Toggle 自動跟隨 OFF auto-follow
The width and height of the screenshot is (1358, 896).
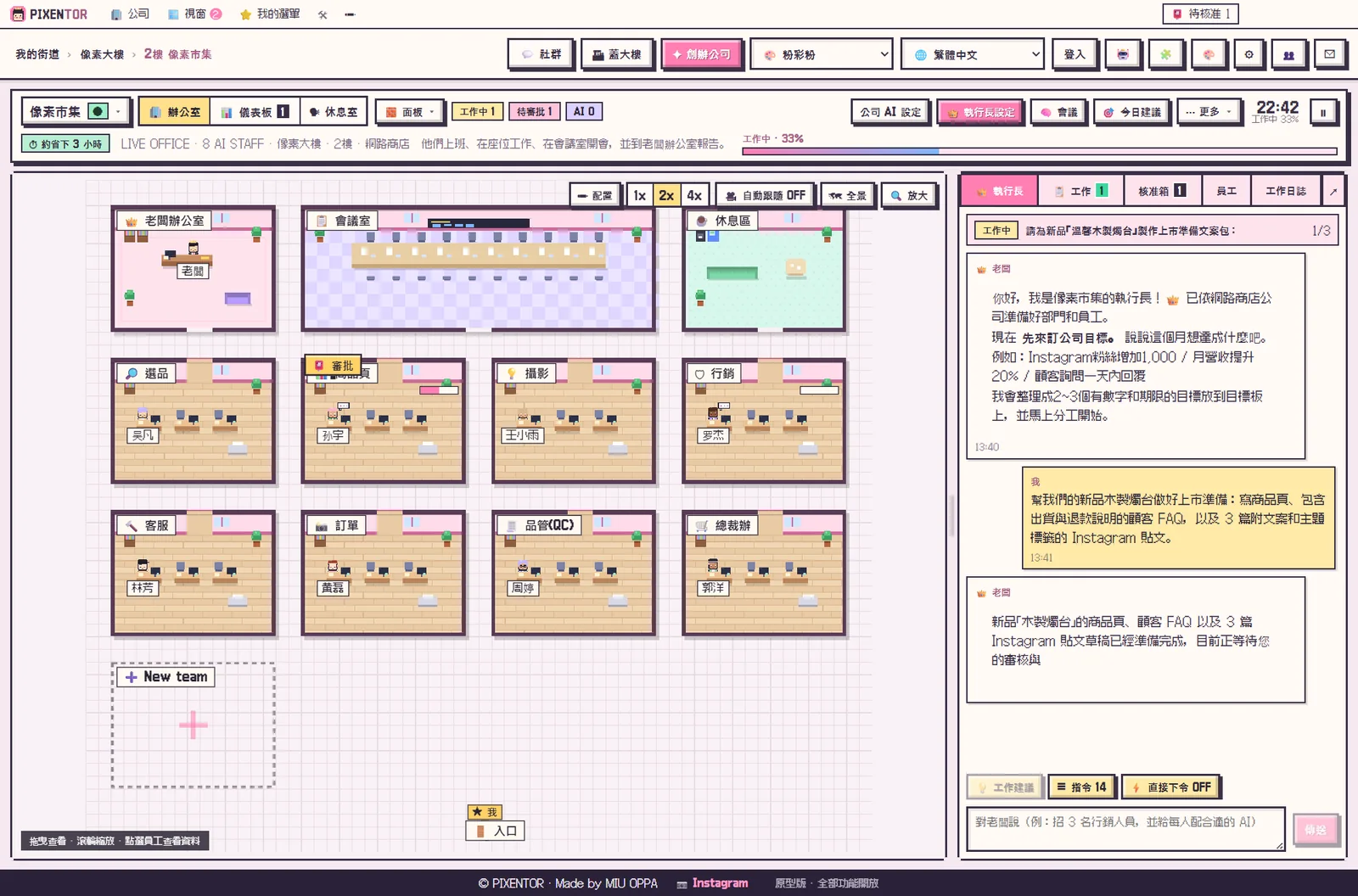(x=765, y=195)
